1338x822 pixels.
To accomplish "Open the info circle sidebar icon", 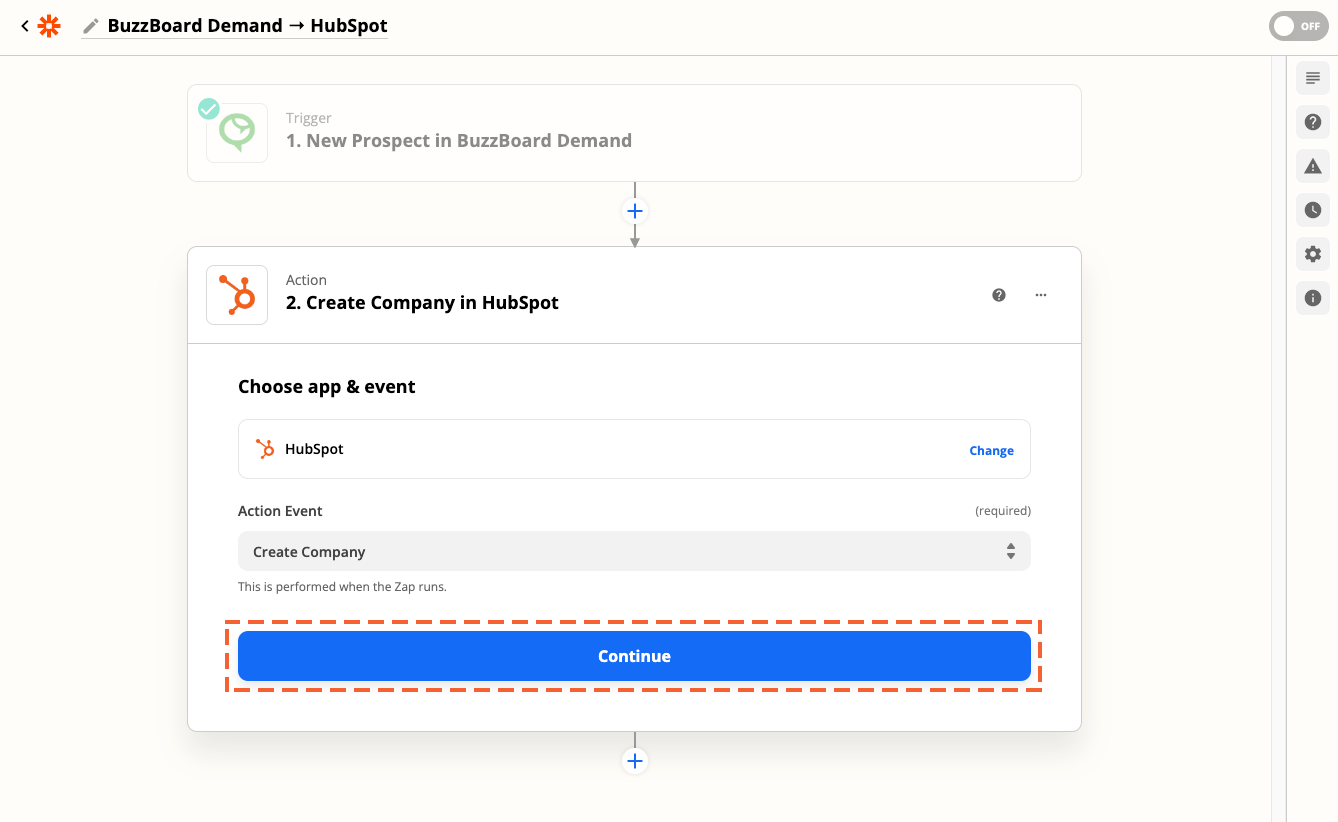I will pyautogui.click(x=1313, y=298).
